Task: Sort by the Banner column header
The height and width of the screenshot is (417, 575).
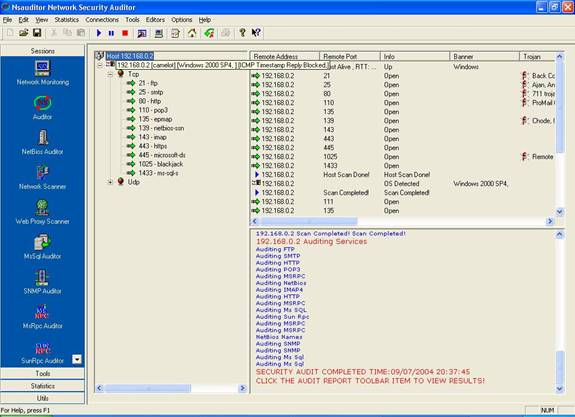Action: pos(484,56)
